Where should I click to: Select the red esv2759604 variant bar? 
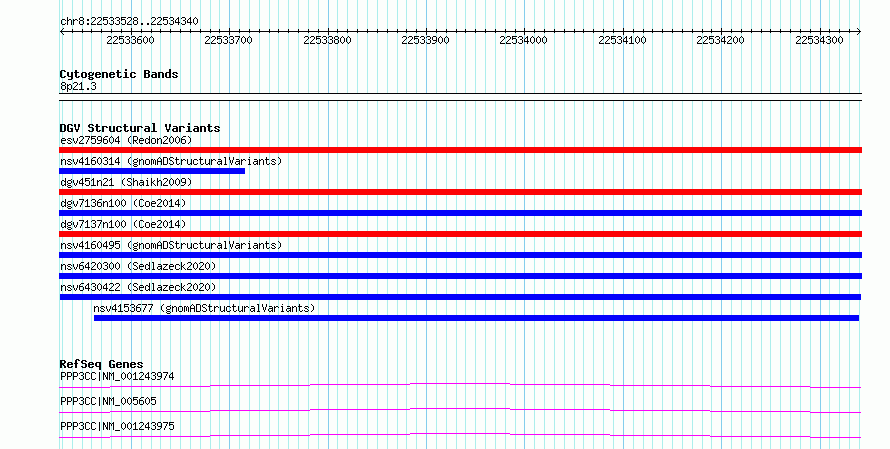coord(460,150)
